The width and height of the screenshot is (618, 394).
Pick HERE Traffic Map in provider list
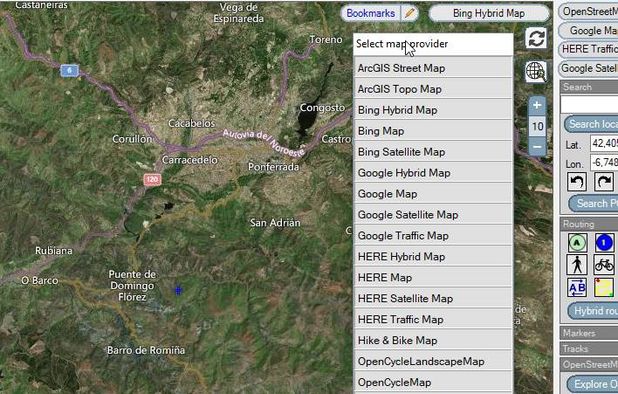(433, 319)
